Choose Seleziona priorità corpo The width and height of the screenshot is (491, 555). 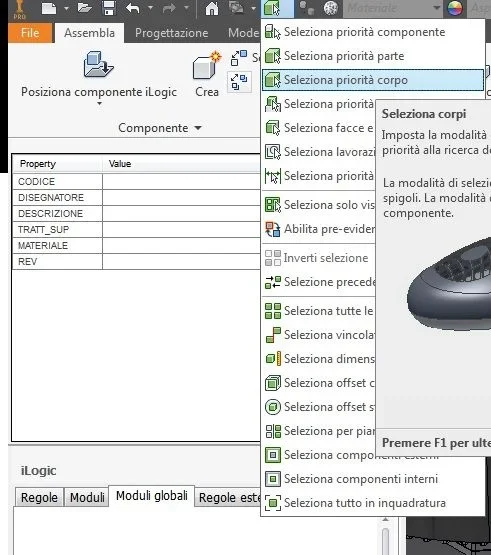click(372, 80)
